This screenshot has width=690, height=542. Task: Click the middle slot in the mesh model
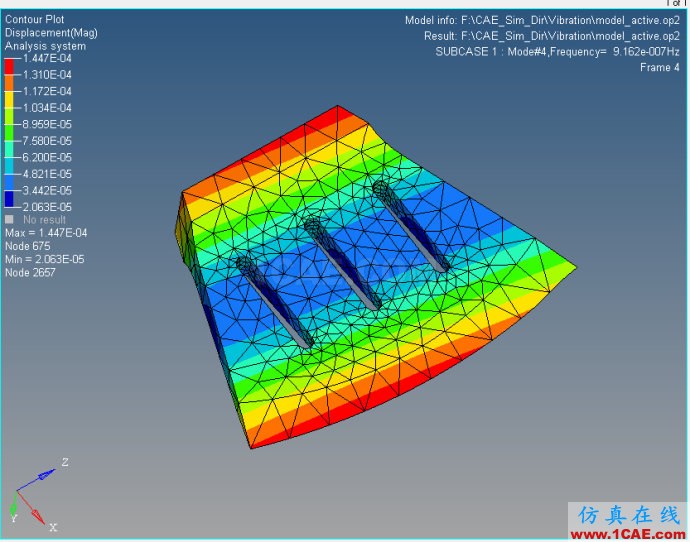[x=343, y=264]
